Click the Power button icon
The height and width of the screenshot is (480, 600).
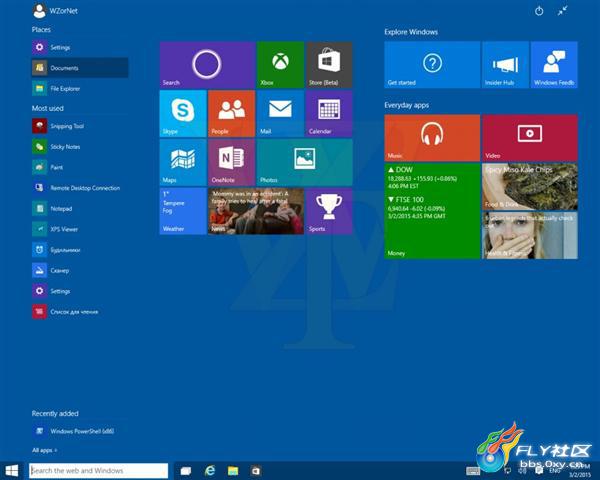click(539, 11)
